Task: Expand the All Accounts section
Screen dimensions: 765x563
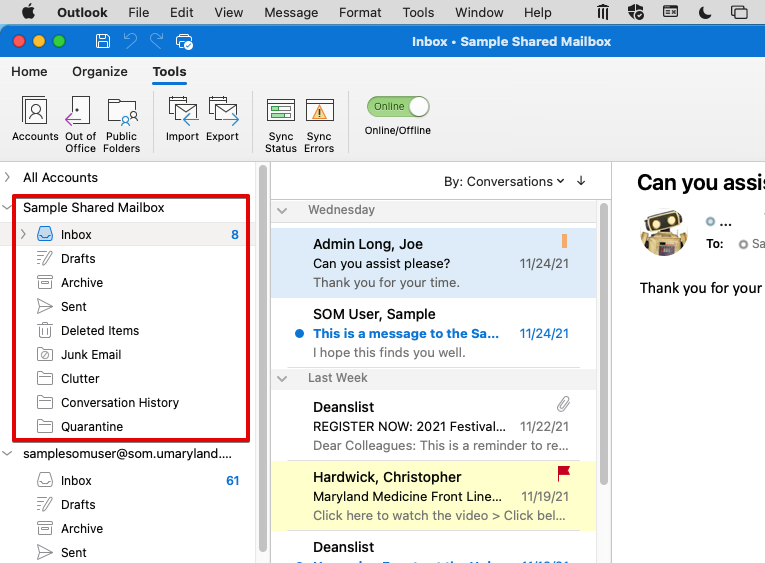Action: coord(8,177)
